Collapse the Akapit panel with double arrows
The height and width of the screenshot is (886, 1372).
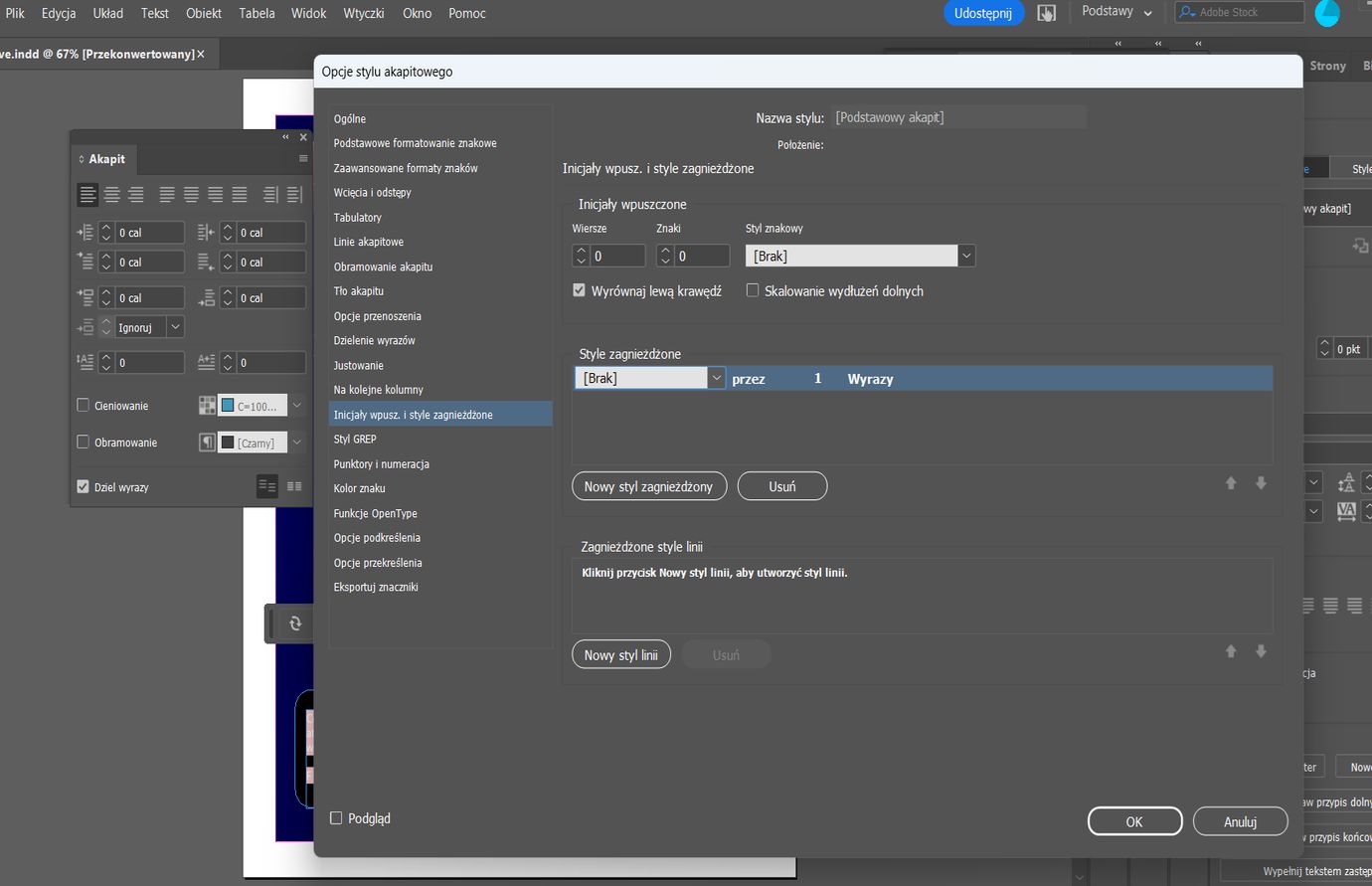coord(285,137)
